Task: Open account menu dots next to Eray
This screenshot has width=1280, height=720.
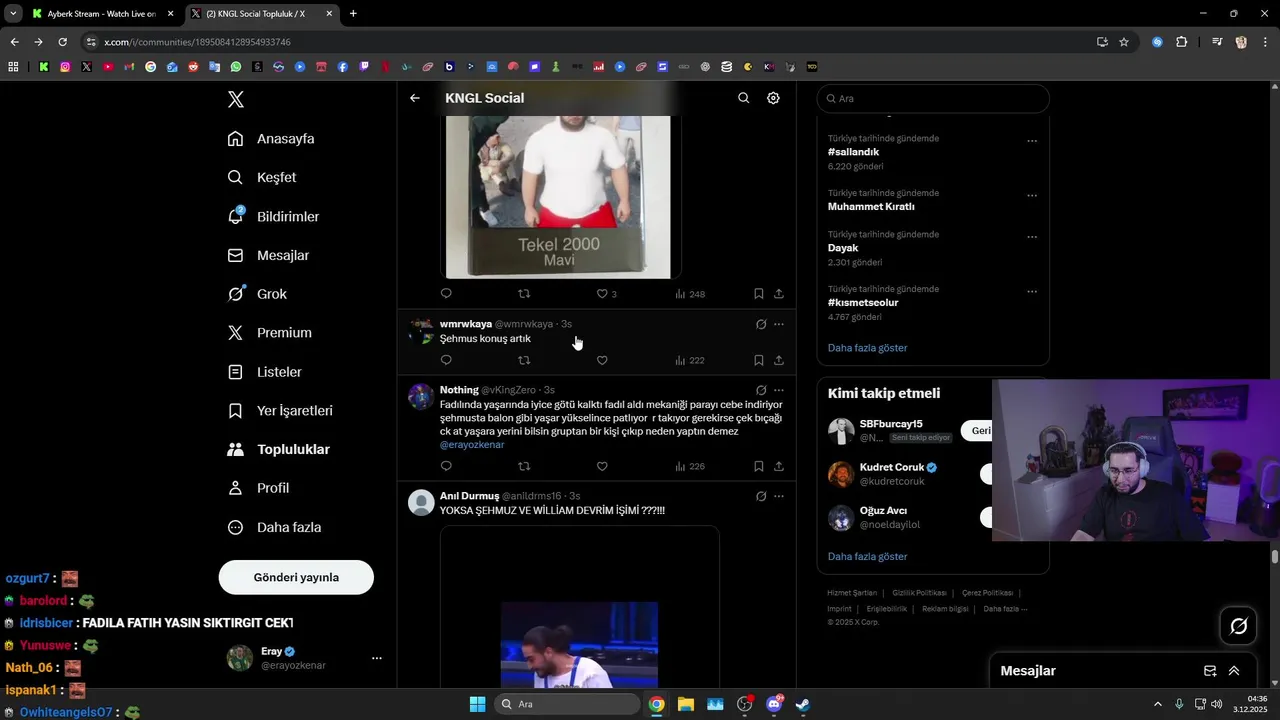Action: pyautogui.click(x=377, y=658)
